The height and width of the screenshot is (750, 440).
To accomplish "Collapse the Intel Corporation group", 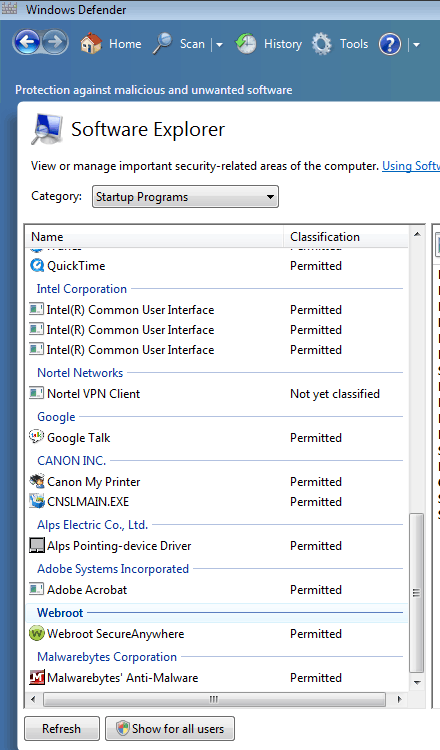I will tap(81, 289).
